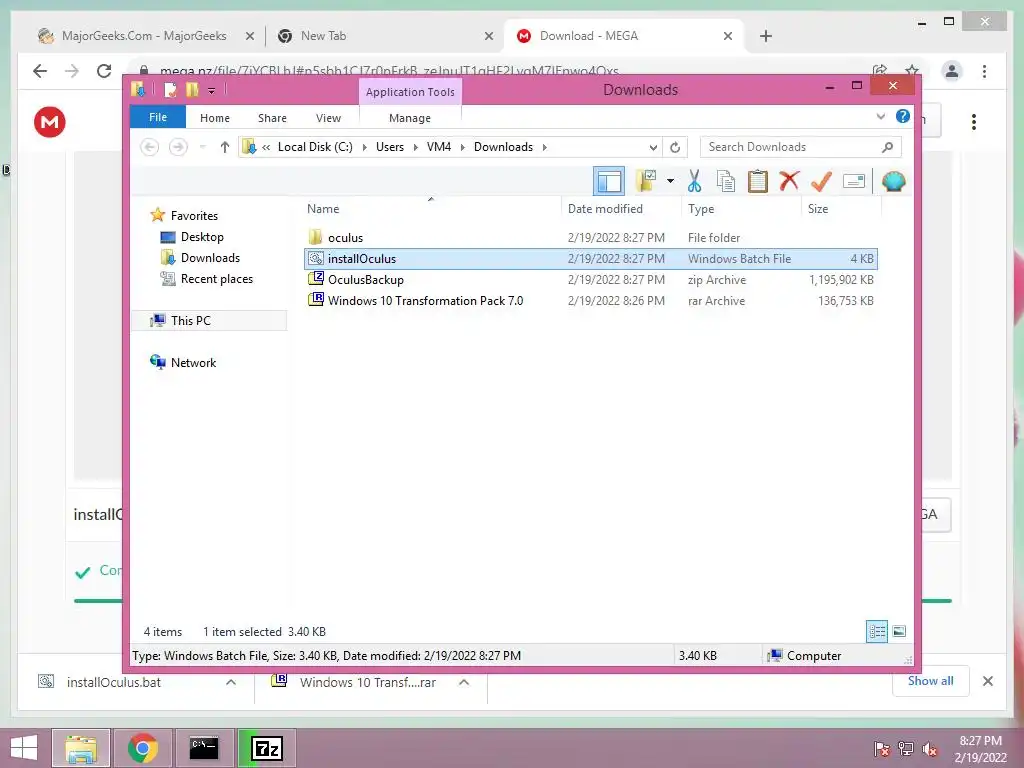Viewport: 1024px width, 768px height.
Task: Click Local Disk (C:) in address path
Action: point(315,147)
